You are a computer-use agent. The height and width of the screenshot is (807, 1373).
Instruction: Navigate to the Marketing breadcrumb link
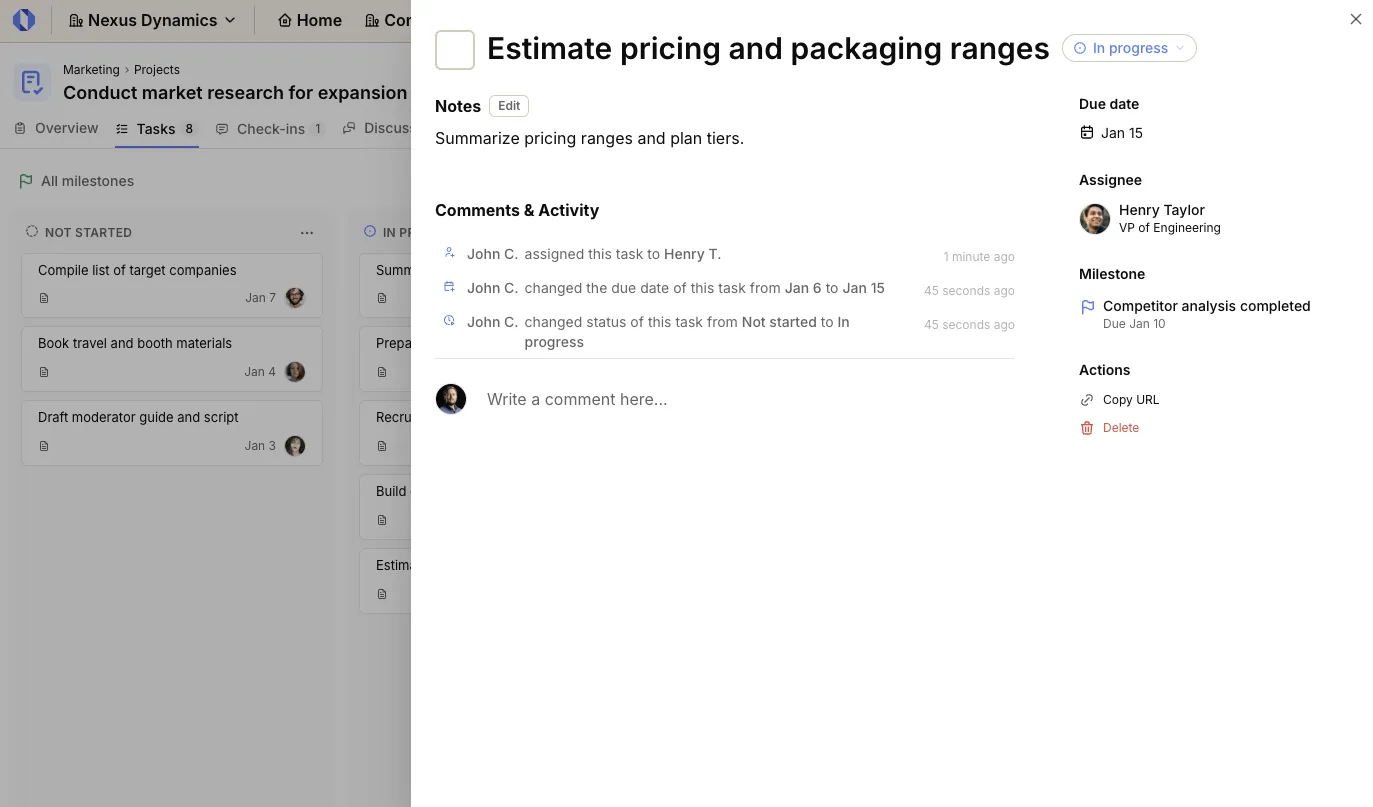tap(91, 69)
